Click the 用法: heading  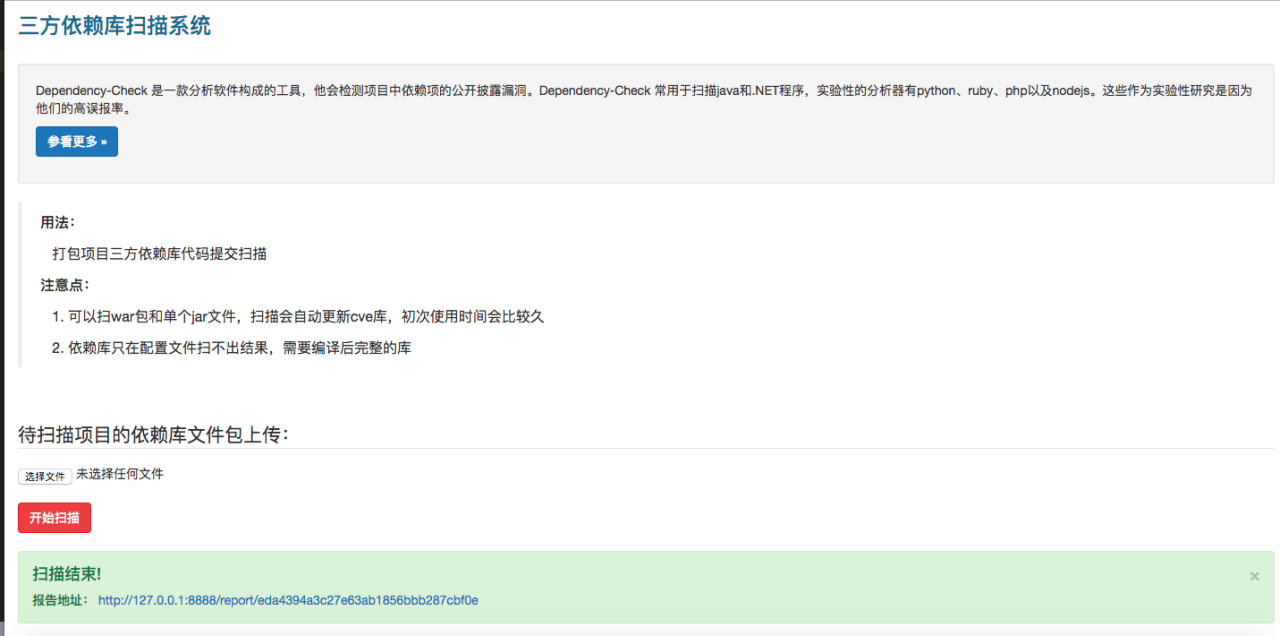(x=58, y=222)
